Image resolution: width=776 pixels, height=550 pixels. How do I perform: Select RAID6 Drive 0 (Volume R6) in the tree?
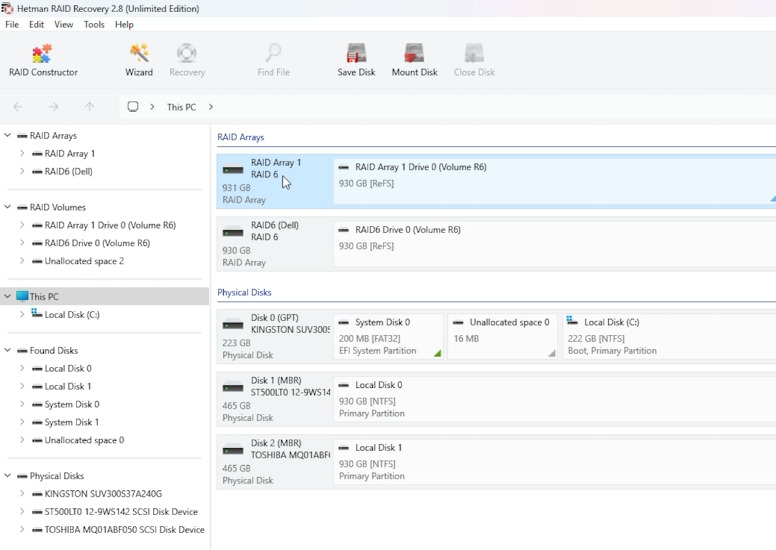point(97,243)
